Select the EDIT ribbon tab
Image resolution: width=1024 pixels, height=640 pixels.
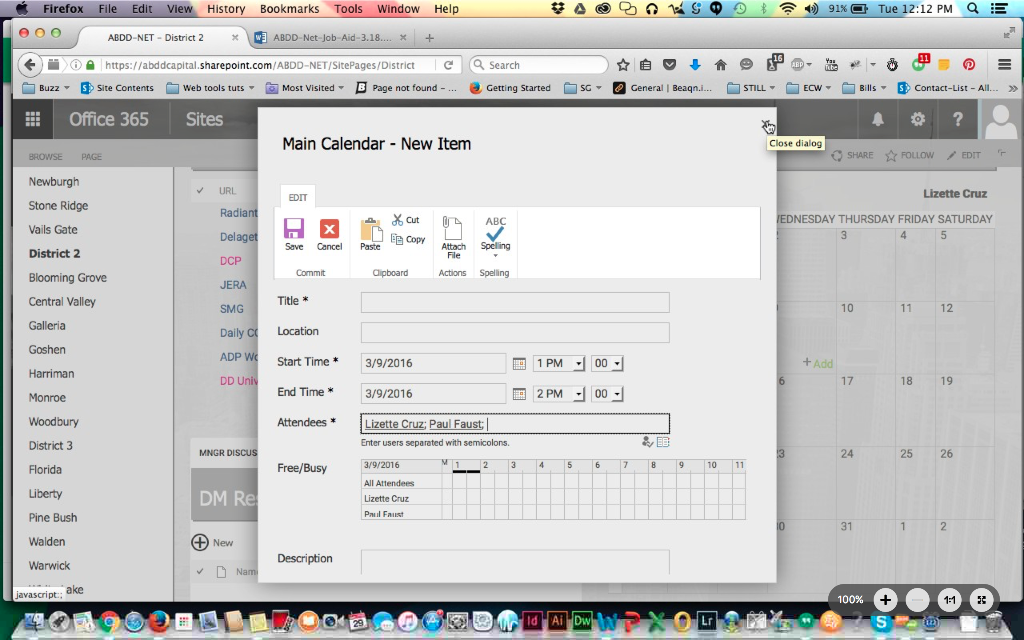click(x=298, y=197)
